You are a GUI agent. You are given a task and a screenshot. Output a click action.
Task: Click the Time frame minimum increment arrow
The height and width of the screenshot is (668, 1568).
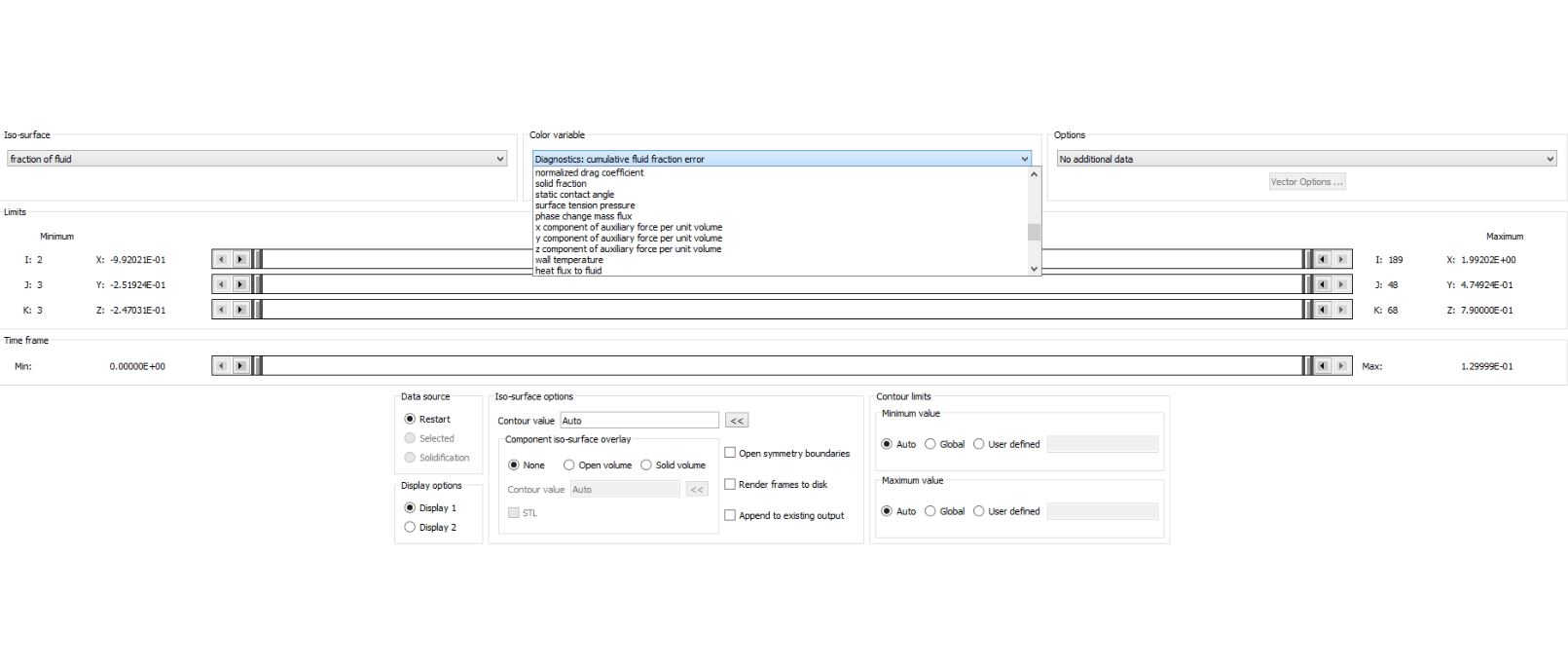tap(240, 366)
